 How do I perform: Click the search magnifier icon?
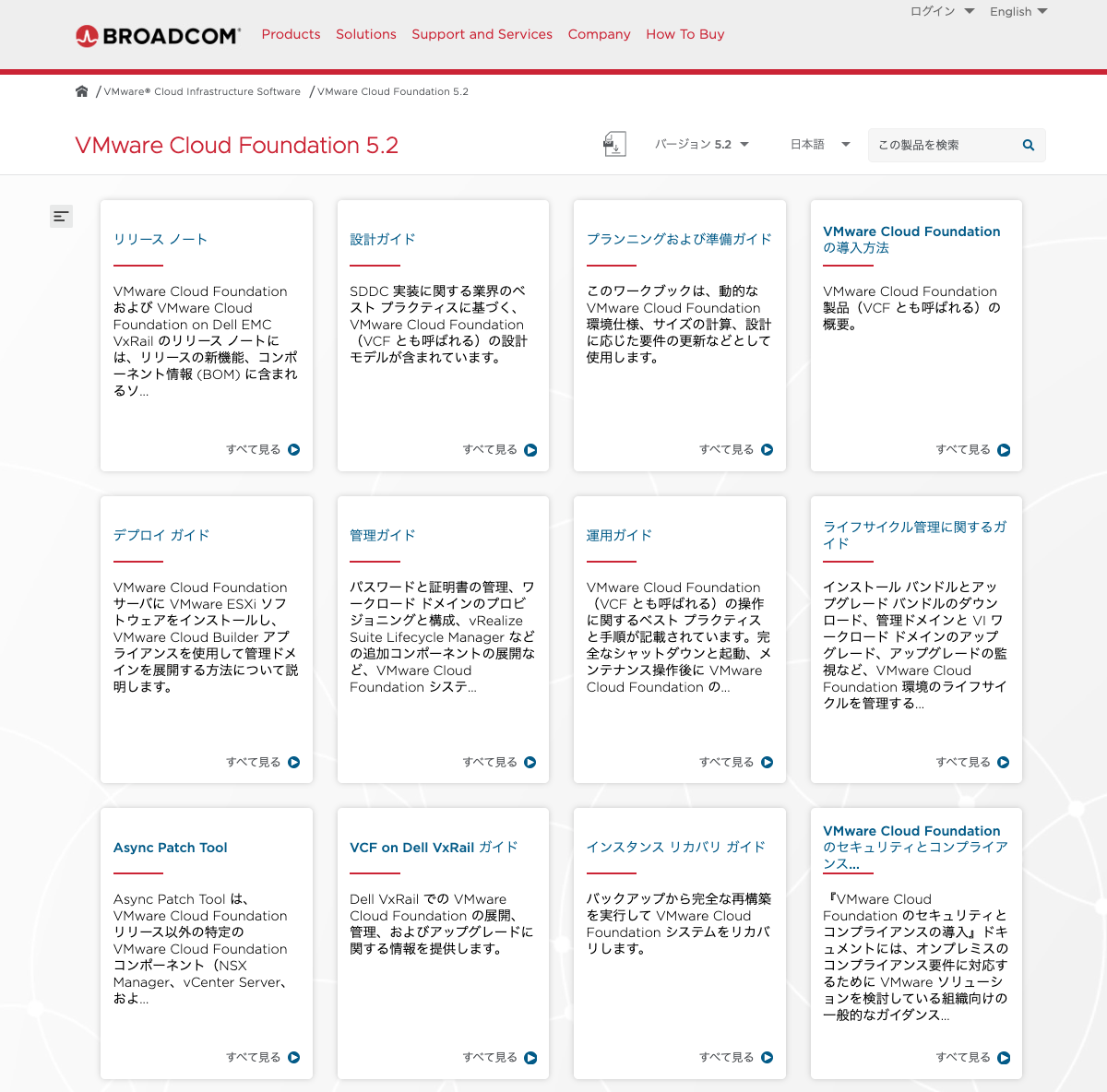click(x=1028, y=145)
